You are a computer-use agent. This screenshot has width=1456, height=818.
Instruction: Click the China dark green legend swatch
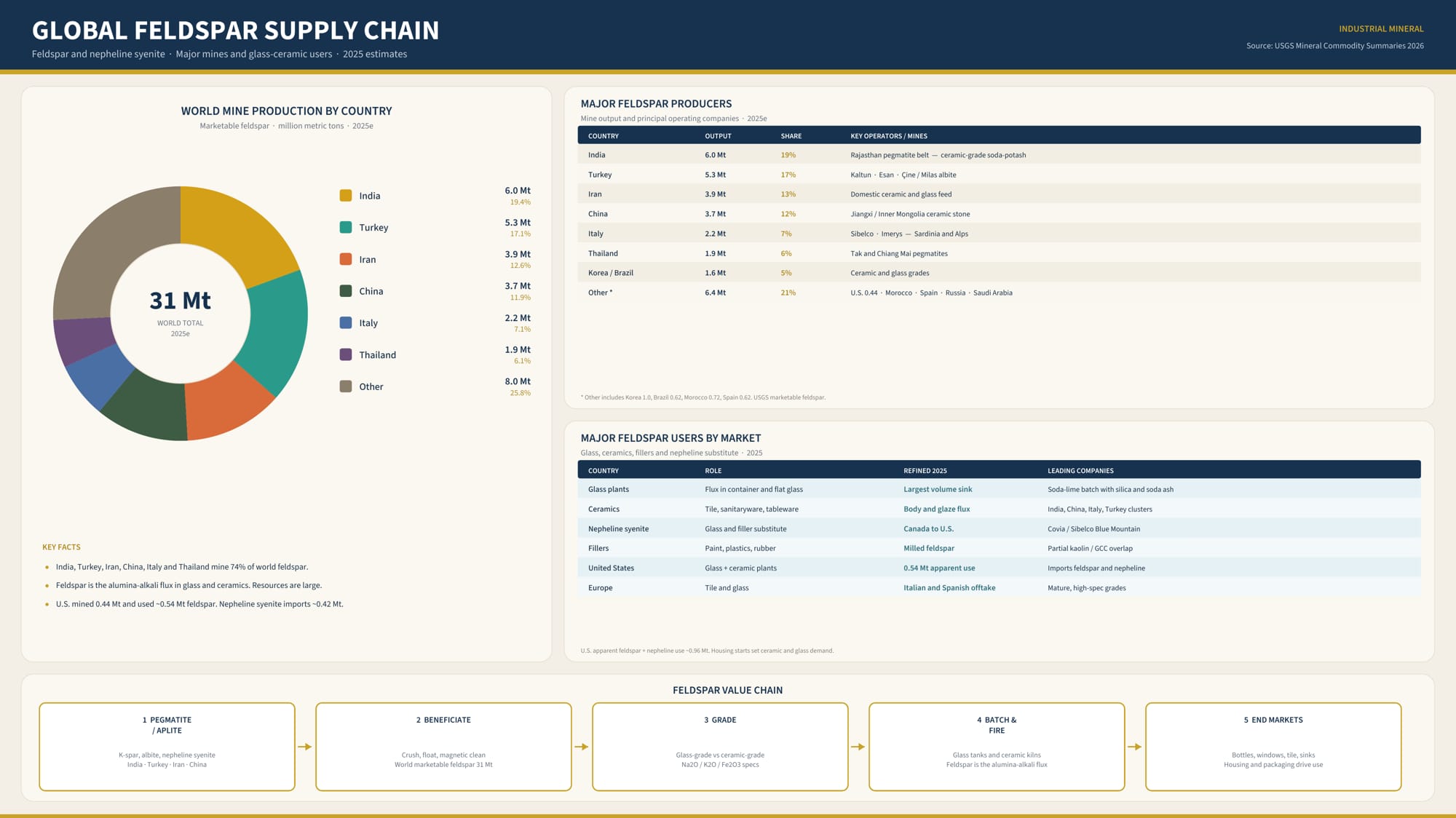(346, 291)
